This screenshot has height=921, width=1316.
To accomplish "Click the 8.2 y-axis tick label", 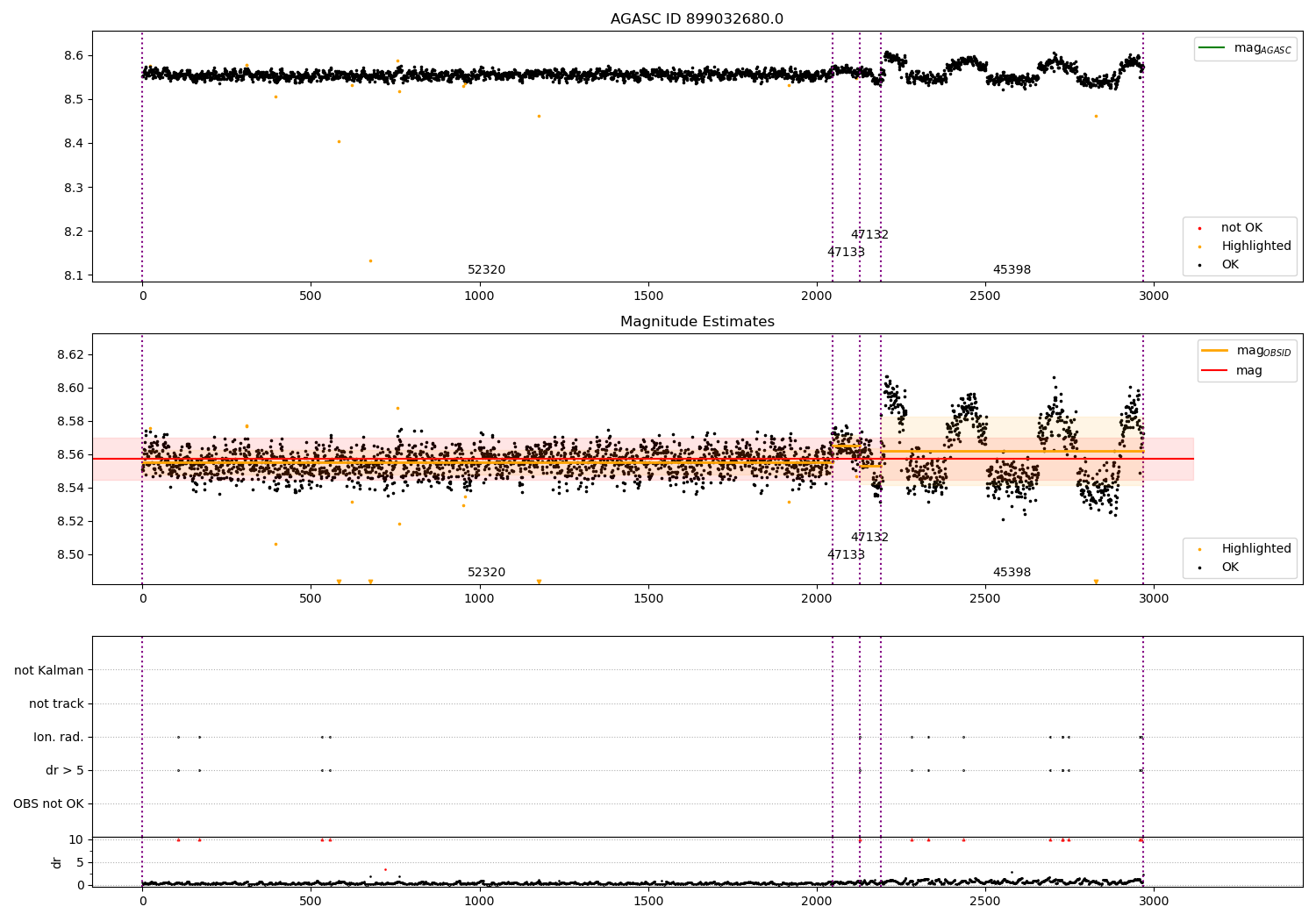I will (73, 232).
